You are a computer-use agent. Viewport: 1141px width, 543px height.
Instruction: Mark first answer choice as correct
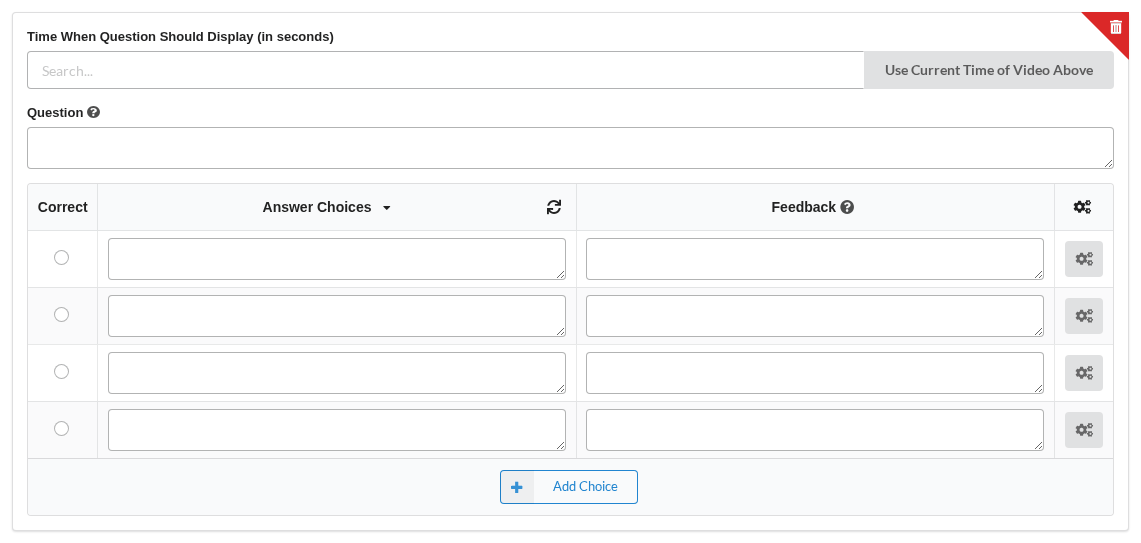[62, 258]
